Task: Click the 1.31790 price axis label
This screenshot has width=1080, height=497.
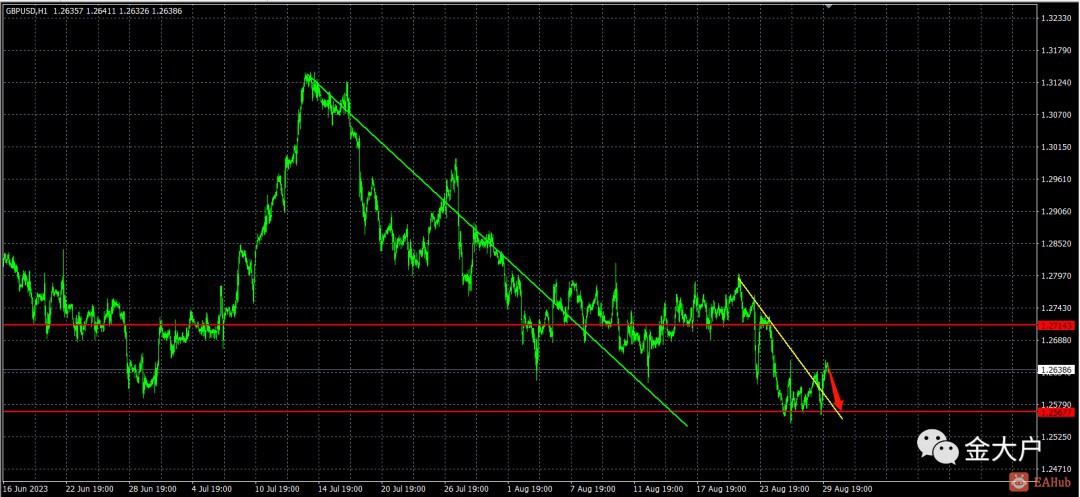Action: click(x=1056, y=50)
